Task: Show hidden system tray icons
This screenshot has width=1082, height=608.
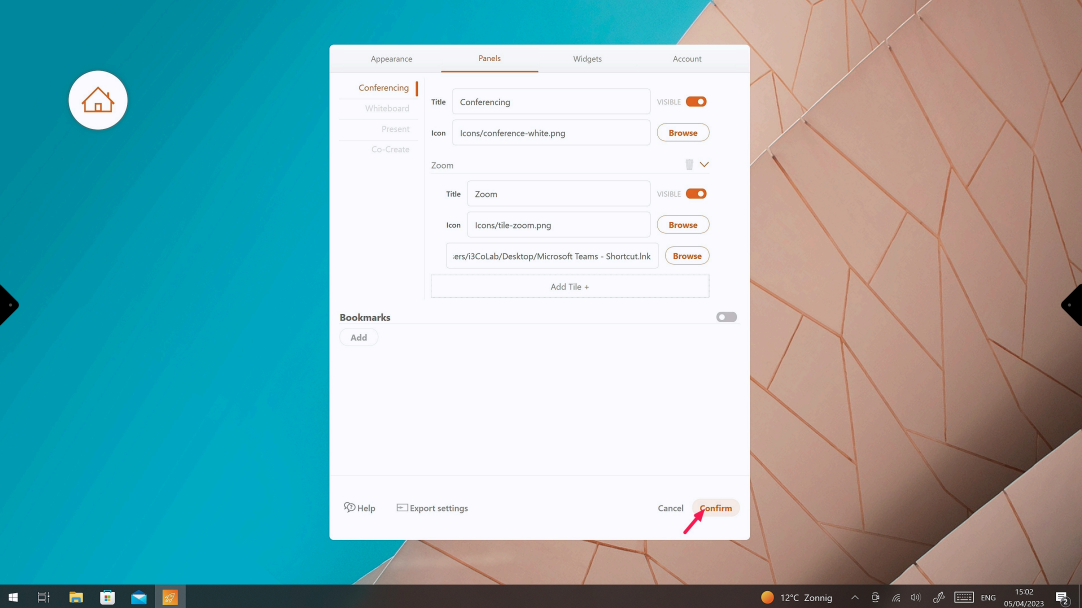Action: [854, 597]
